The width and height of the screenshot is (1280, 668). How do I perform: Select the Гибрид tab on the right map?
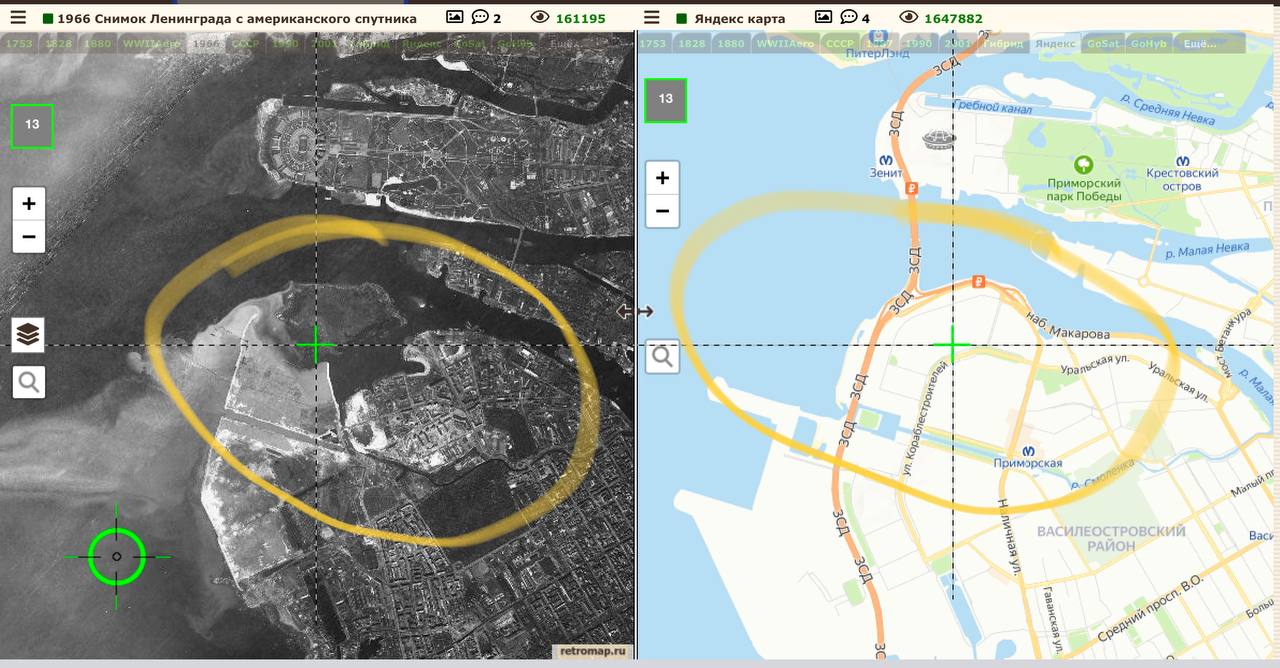pos(1005,44)
